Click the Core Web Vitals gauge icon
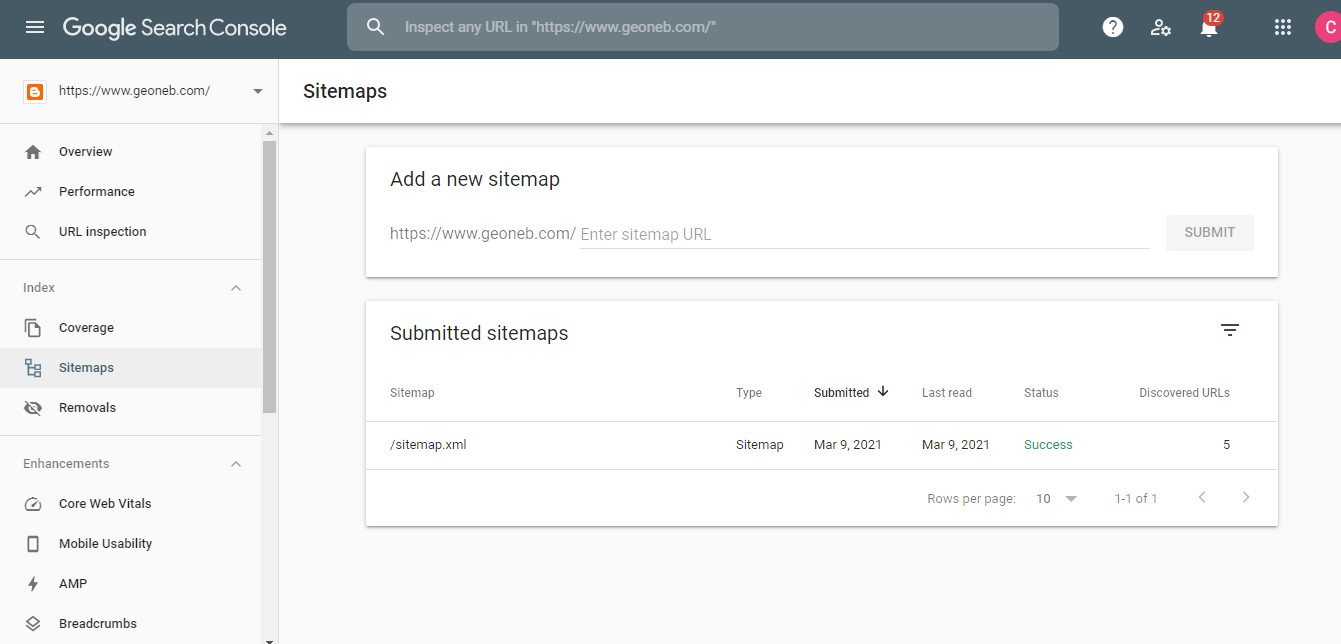This screenshot has width=1341, height=644. pyautogui.click(x=33, y=504)
